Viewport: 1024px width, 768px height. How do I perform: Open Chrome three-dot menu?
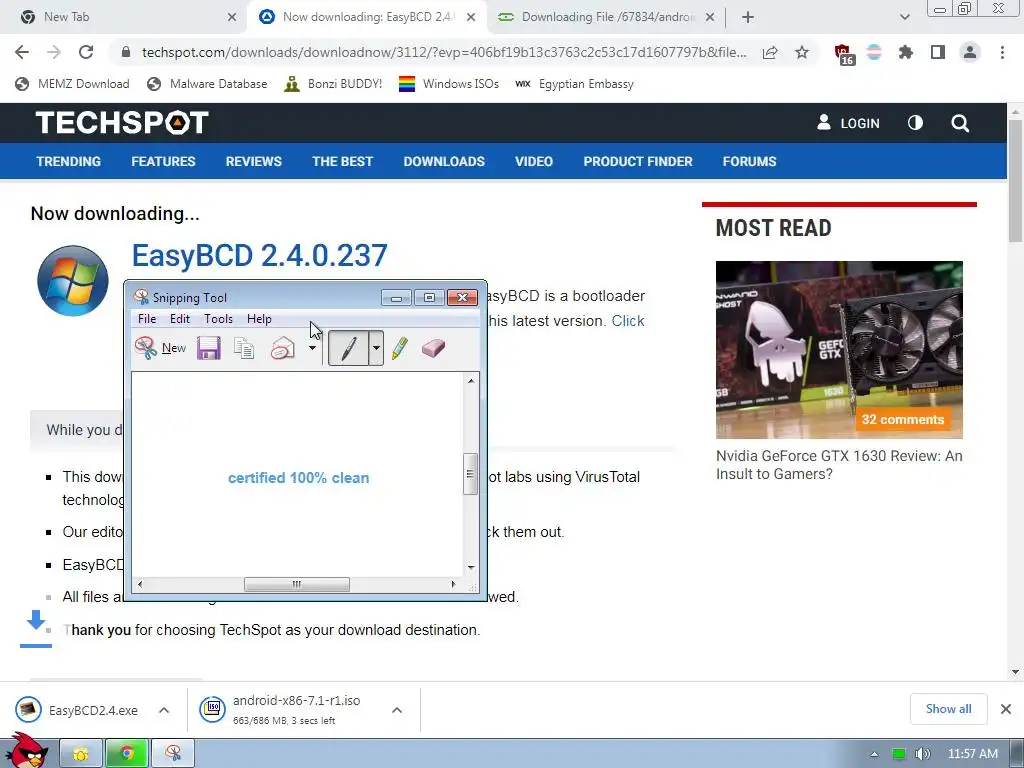point(1002,52)
